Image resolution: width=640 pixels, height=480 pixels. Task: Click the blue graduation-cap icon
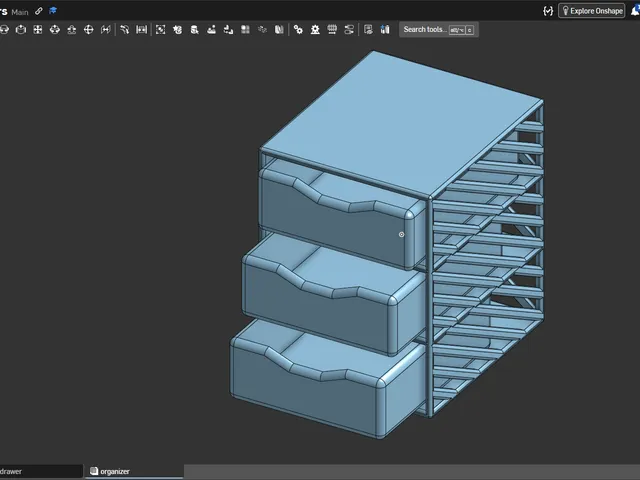click(53, 11)
